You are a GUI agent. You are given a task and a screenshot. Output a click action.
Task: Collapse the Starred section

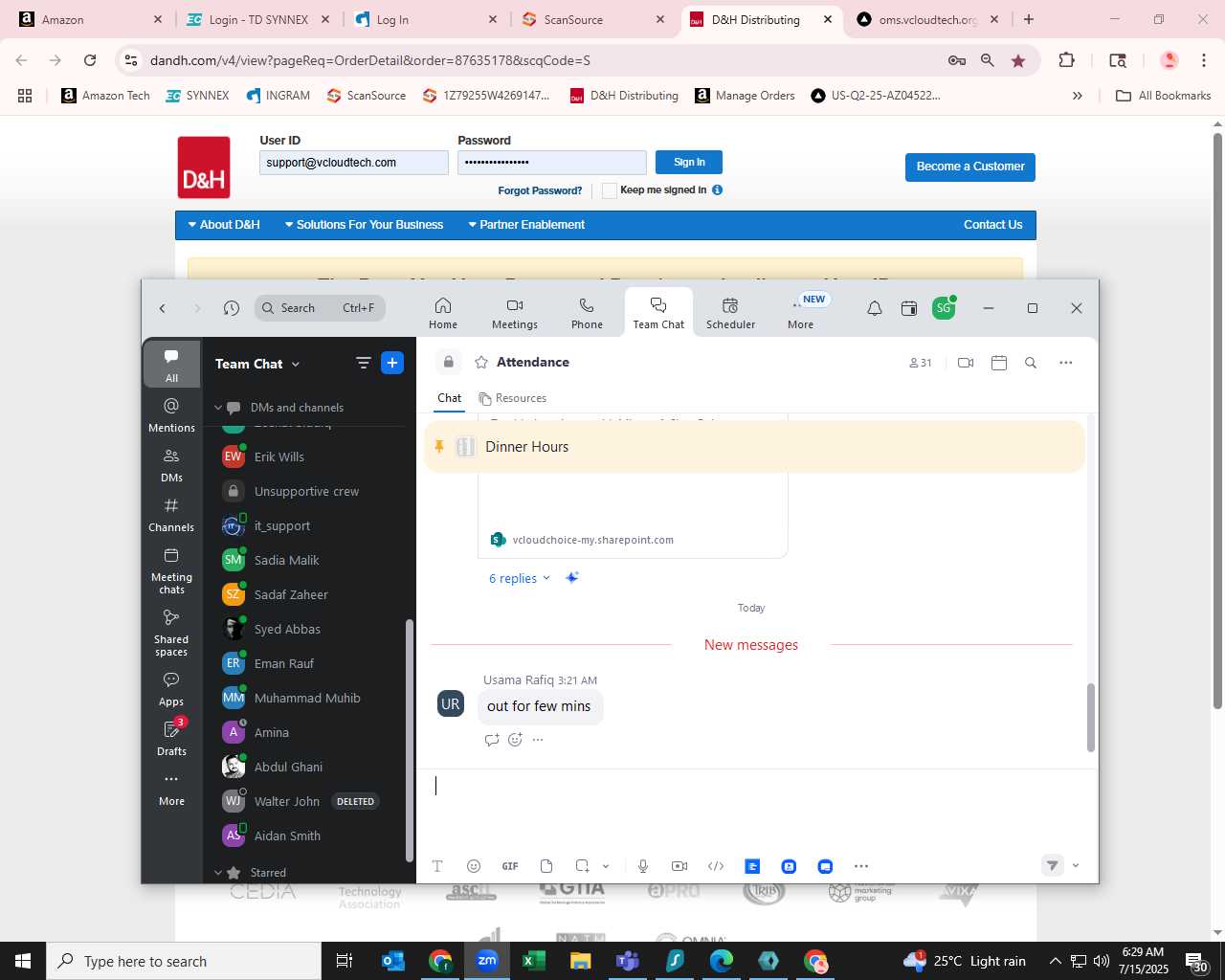tap(218, 873)
